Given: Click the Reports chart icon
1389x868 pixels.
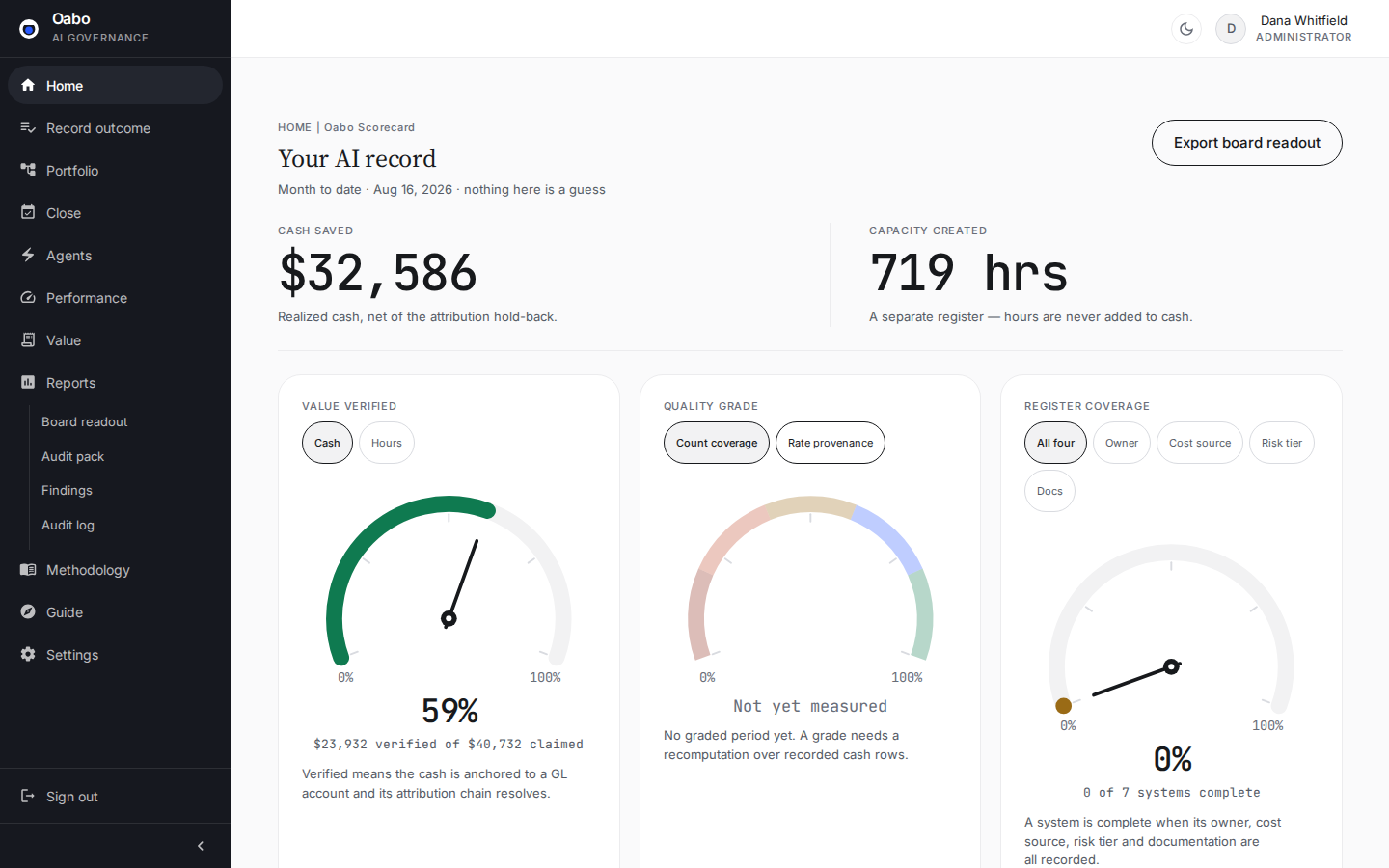Looking at the screenshot, I should click(28, 382).
